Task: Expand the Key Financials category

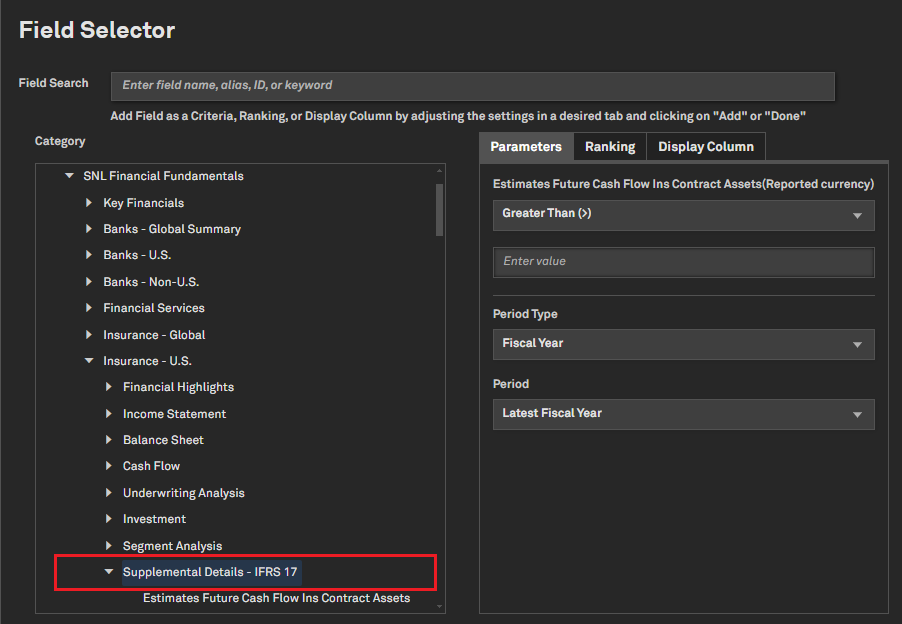Action: (x=89, y=203)
